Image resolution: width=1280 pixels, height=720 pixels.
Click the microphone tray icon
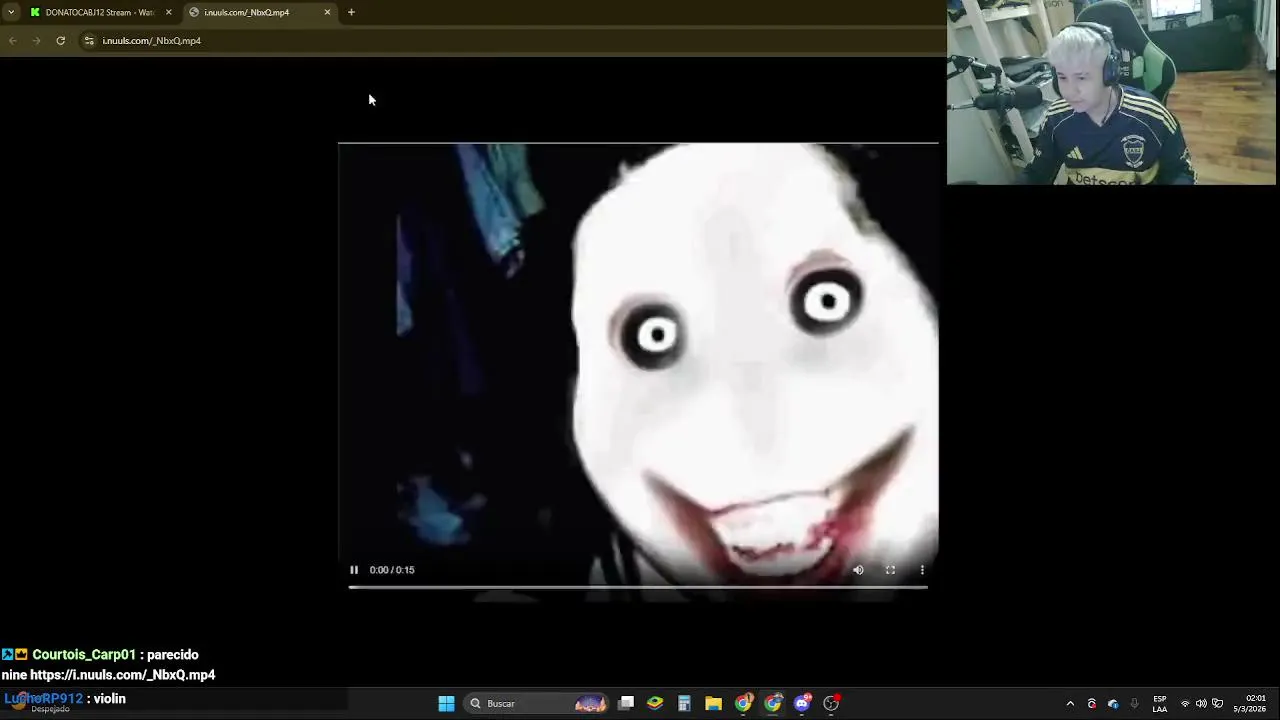pyautogui.click(x=1134, y=704)
